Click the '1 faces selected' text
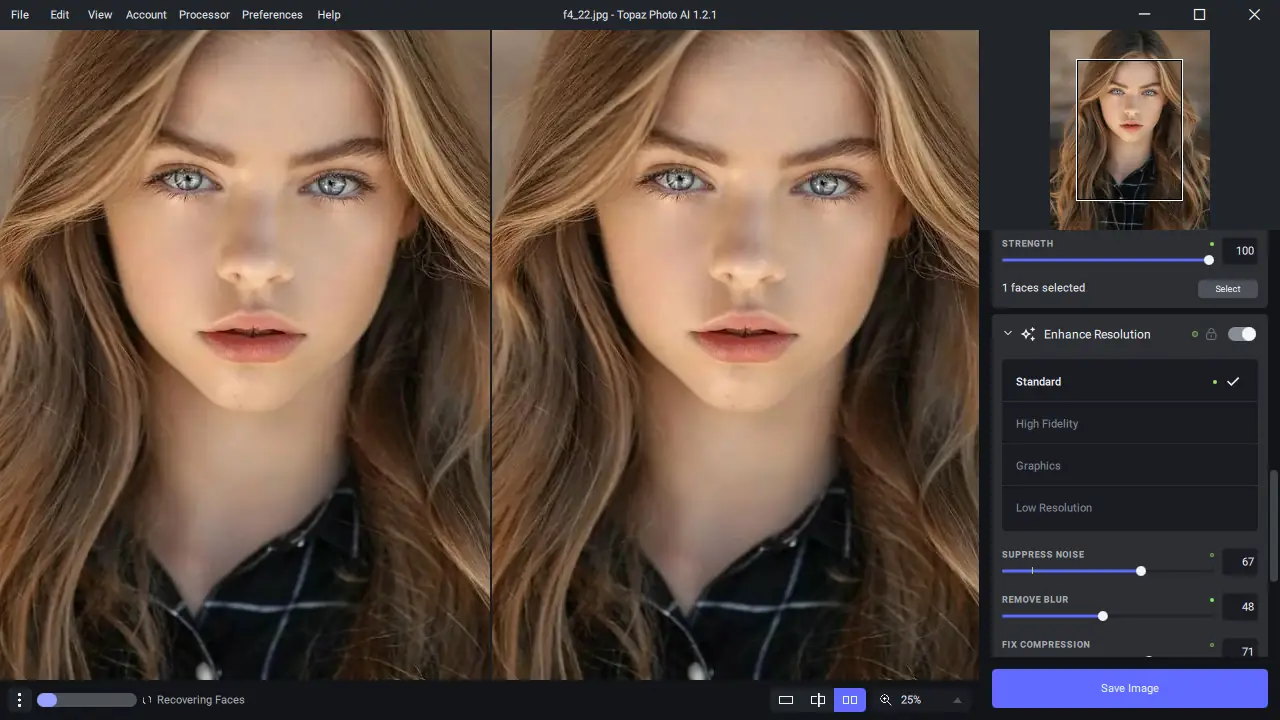Screen dimensions: 1280x720 click(x=1043, y=288)
